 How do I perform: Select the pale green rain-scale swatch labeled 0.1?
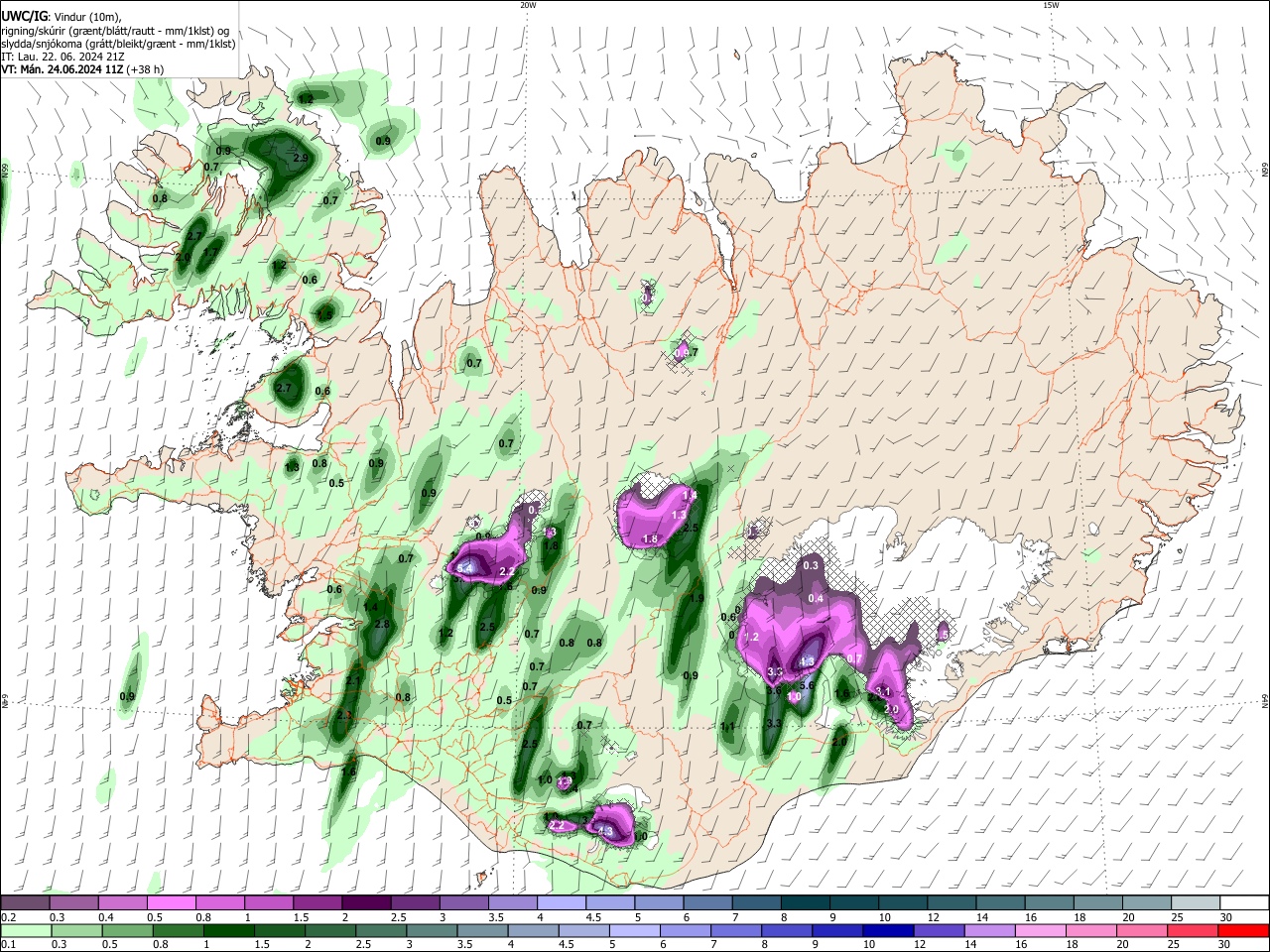coord(26,930)
